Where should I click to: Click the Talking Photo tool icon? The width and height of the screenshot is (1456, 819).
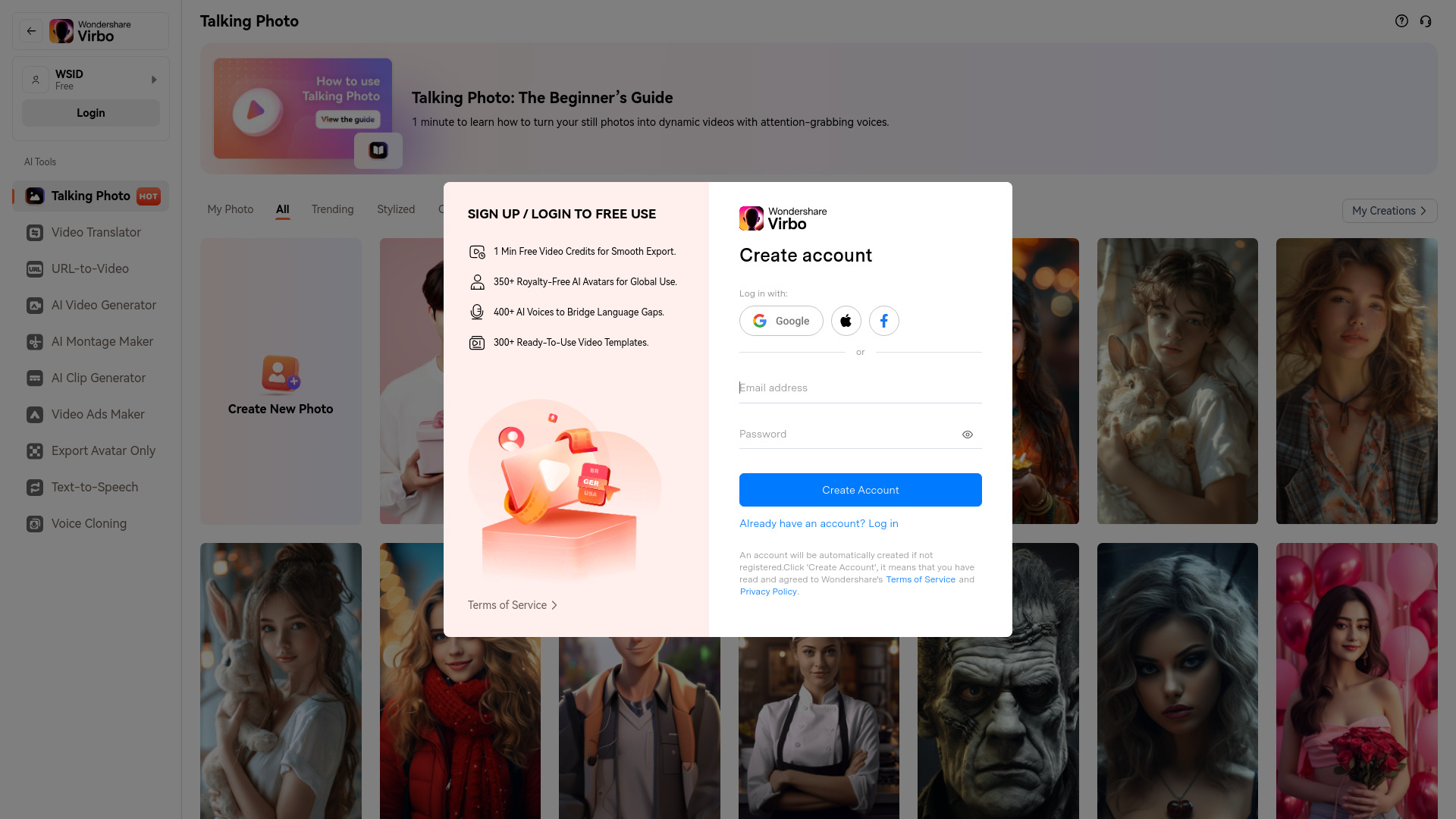coord(35,195)
